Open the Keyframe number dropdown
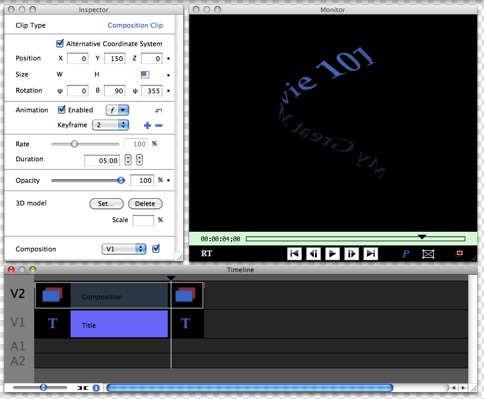Screen dimensions: 484x399 [x=110, y=125]
